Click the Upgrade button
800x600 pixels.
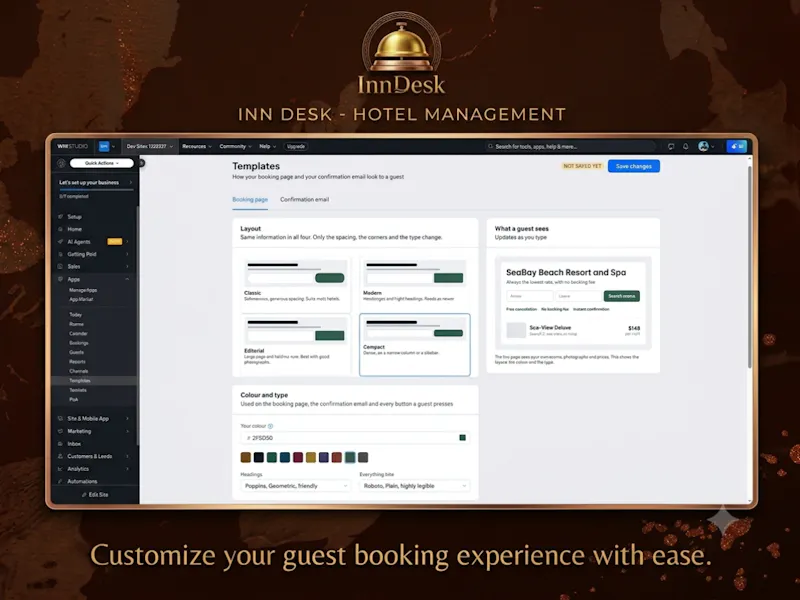coord(296,146)
